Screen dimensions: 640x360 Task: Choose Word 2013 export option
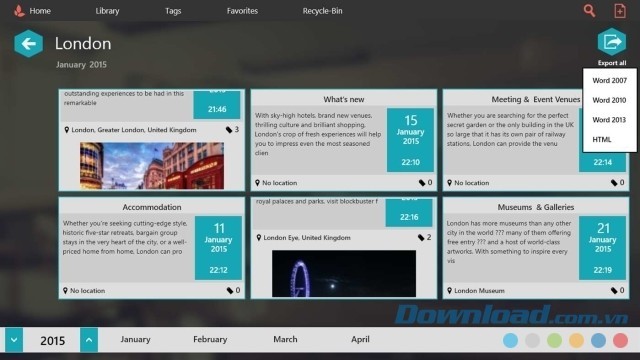click(609, 120)
